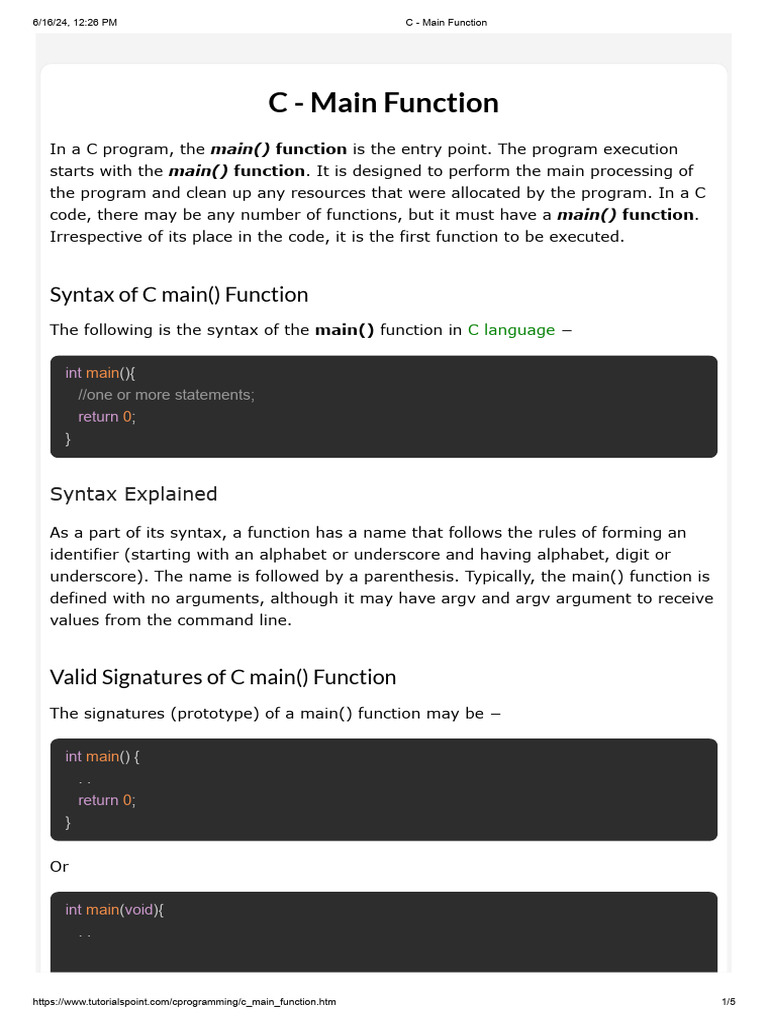Select the "Syntax of C main() Function" heading
Screen dimensions: 768x1024
179,295
